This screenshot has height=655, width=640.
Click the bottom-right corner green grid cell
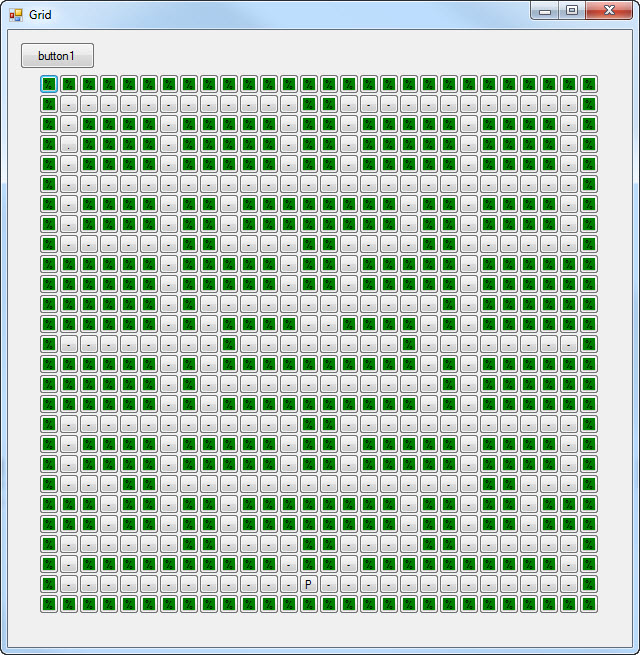click(x=589, y=604)
